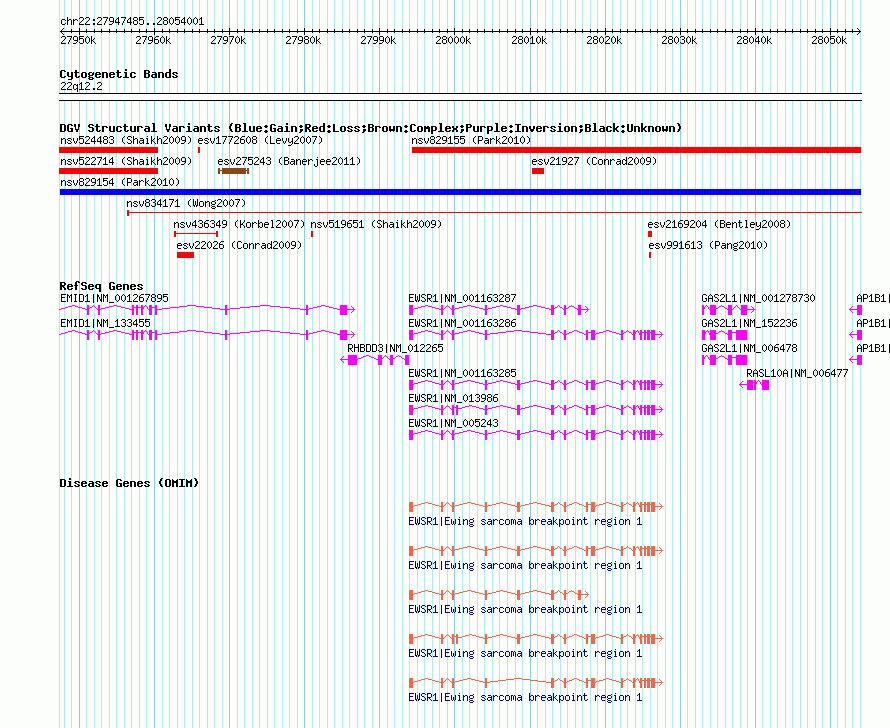
Task: Click the nsv436349 (Korbel2007) variant line
Action: [196, 234]
